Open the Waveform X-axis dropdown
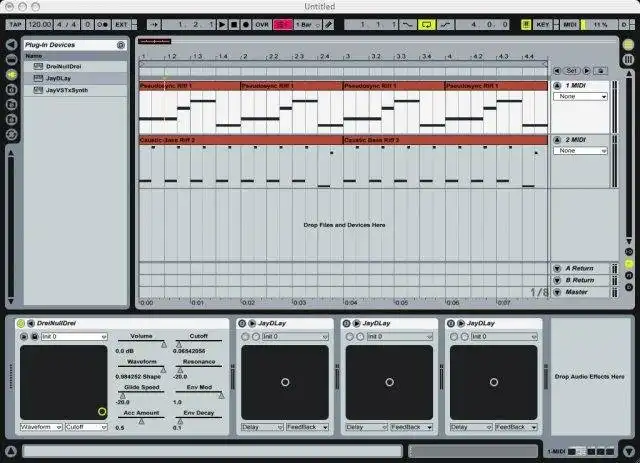Image resolution: width=640 pixels, height=463 pixels. [x=41, y=427]
